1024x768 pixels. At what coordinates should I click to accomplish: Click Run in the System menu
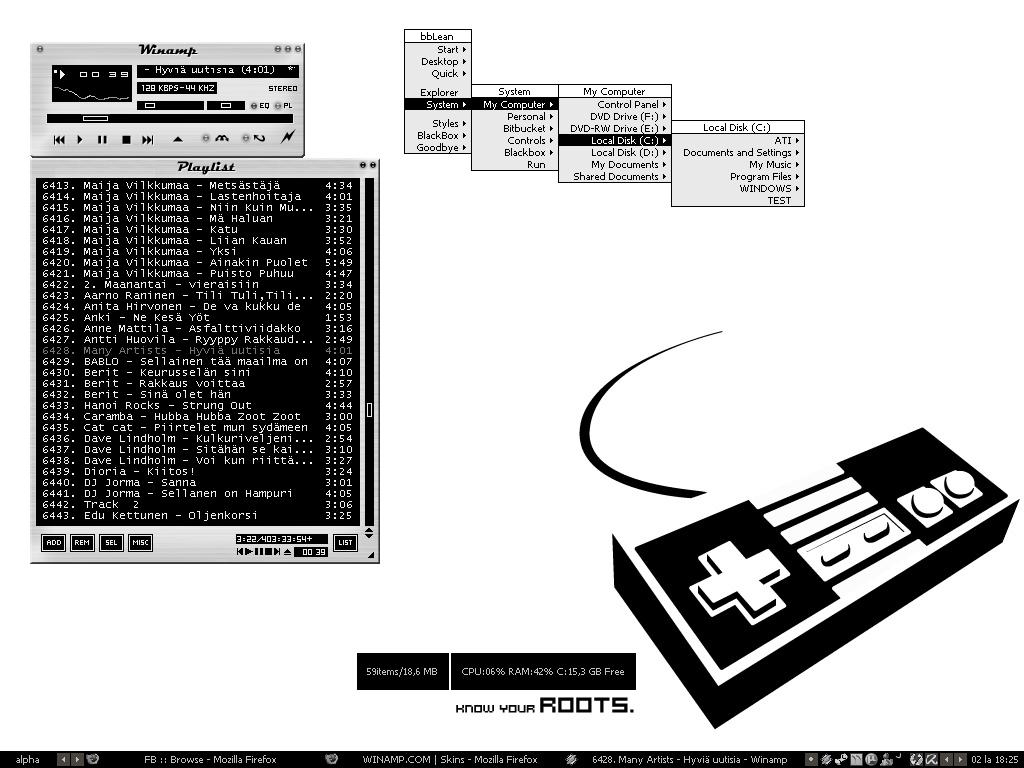pos(515,165)
